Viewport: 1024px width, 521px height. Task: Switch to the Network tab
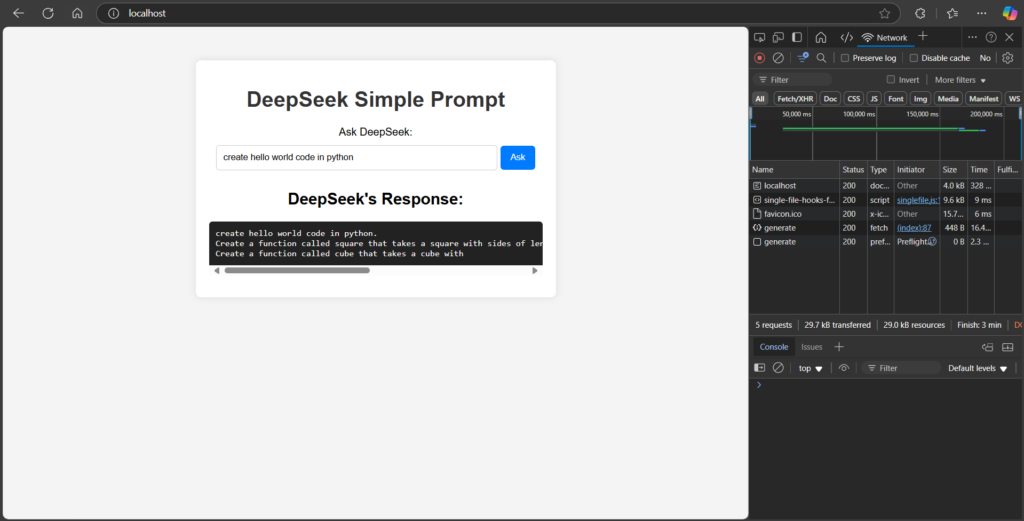click(885, 37)
